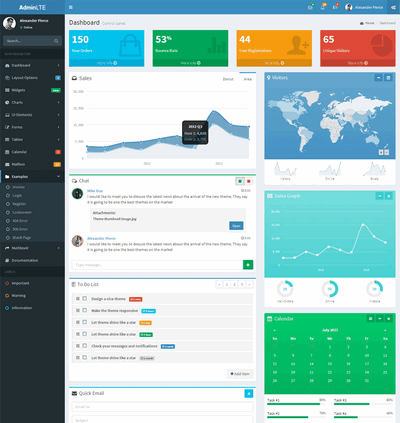Click the sidebar search magnifier icon
The height and width of the screenshot is (423, 400).
tap(56, 41)
